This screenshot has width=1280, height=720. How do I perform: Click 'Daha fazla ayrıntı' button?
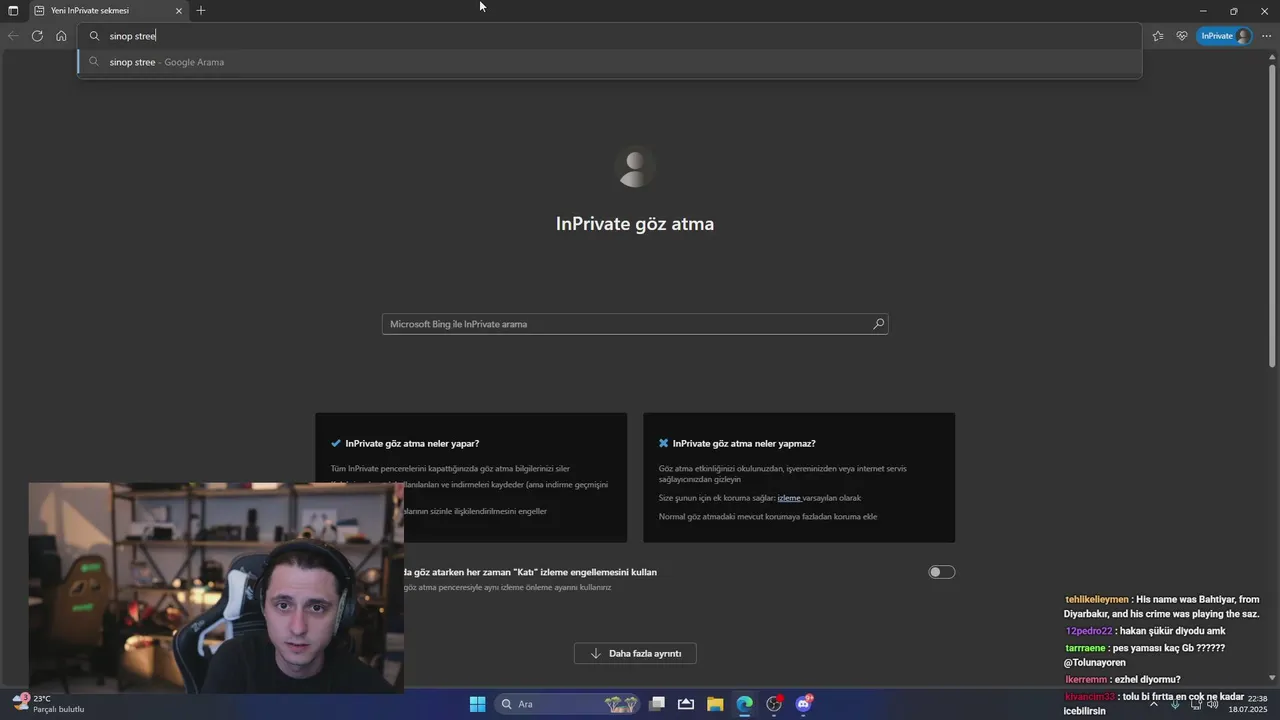click(x=635, y=653)
